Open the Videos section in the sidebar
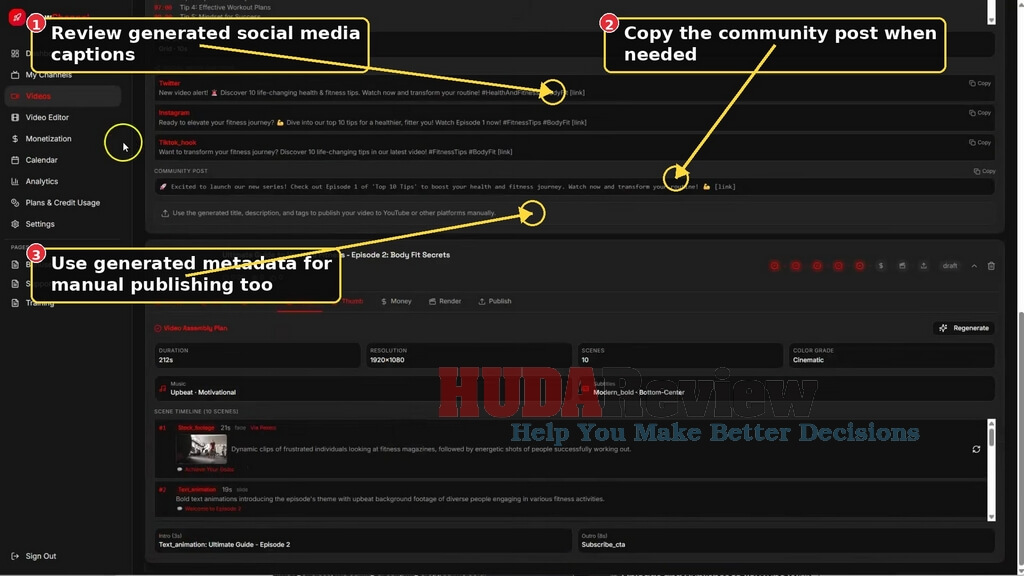The width and height of the screenshot is (1024, 576). click(x=62, y=96)
